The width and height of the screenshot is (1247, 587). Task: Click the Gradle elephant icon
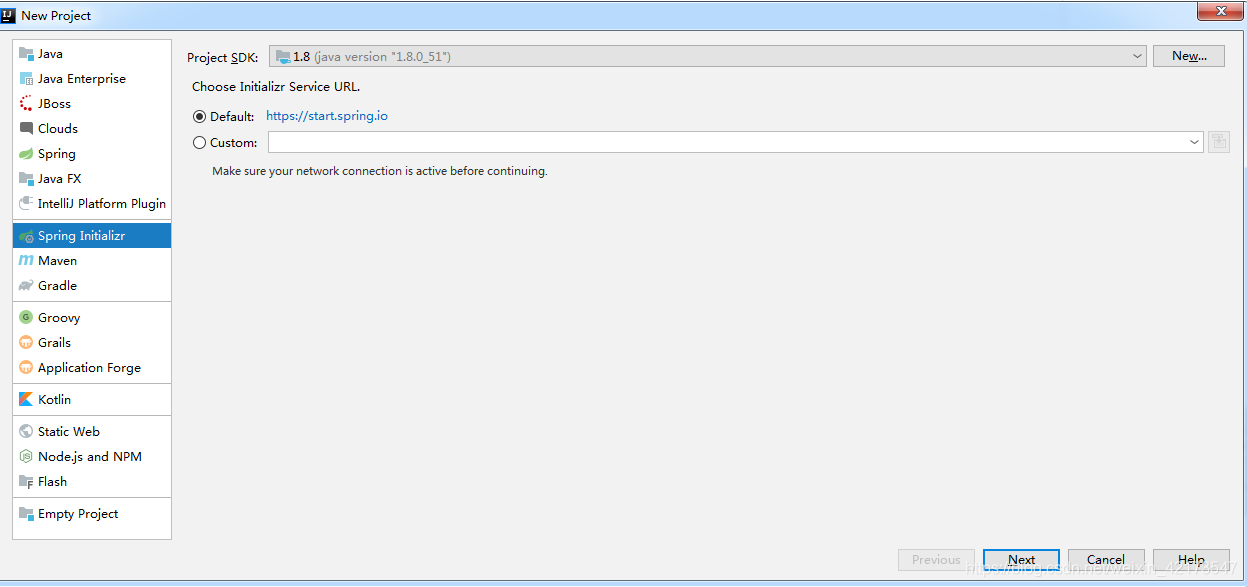point(26,286)
